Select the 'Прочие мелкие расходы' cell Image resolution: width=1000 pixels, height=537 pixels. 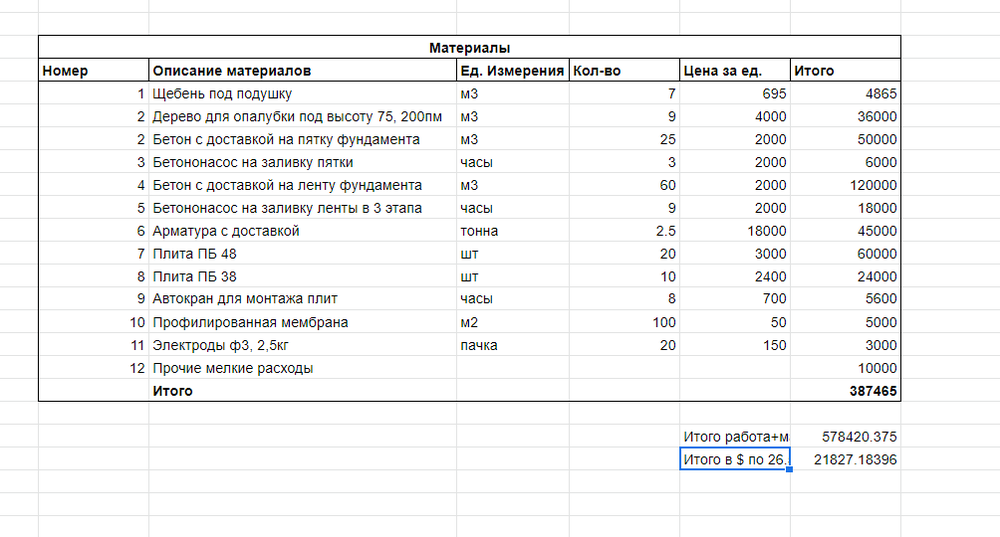(x=303, y=368)
